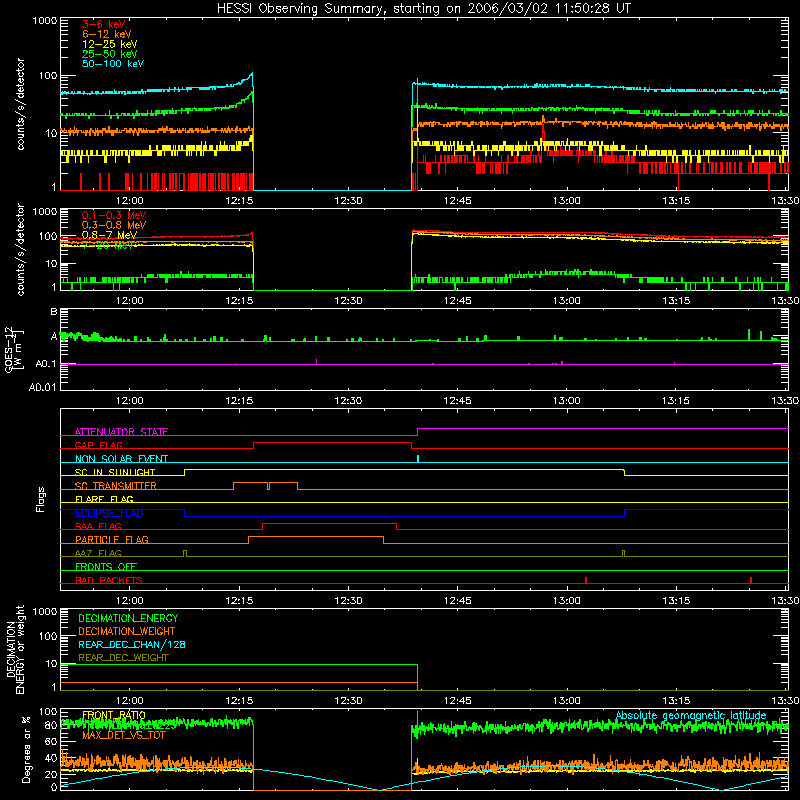The image size is (800, 800).
Task: Select the 12:30 tick label under decimation panel
Action: 348,701
